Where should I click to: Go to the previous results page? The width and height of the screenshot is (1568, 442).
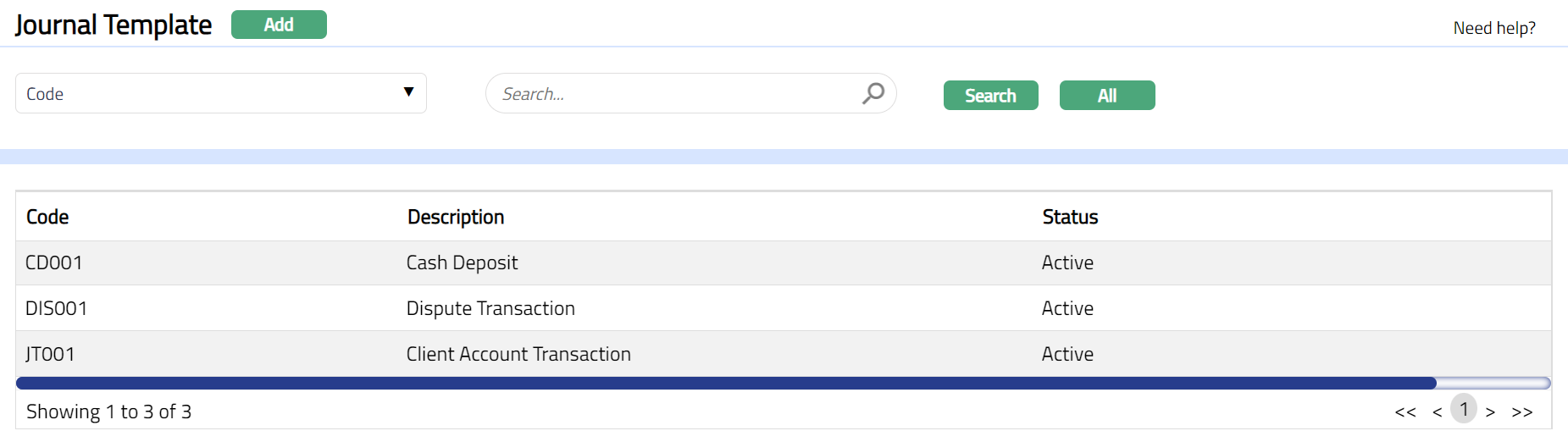pyautogui.click(x=1437, y=412)
